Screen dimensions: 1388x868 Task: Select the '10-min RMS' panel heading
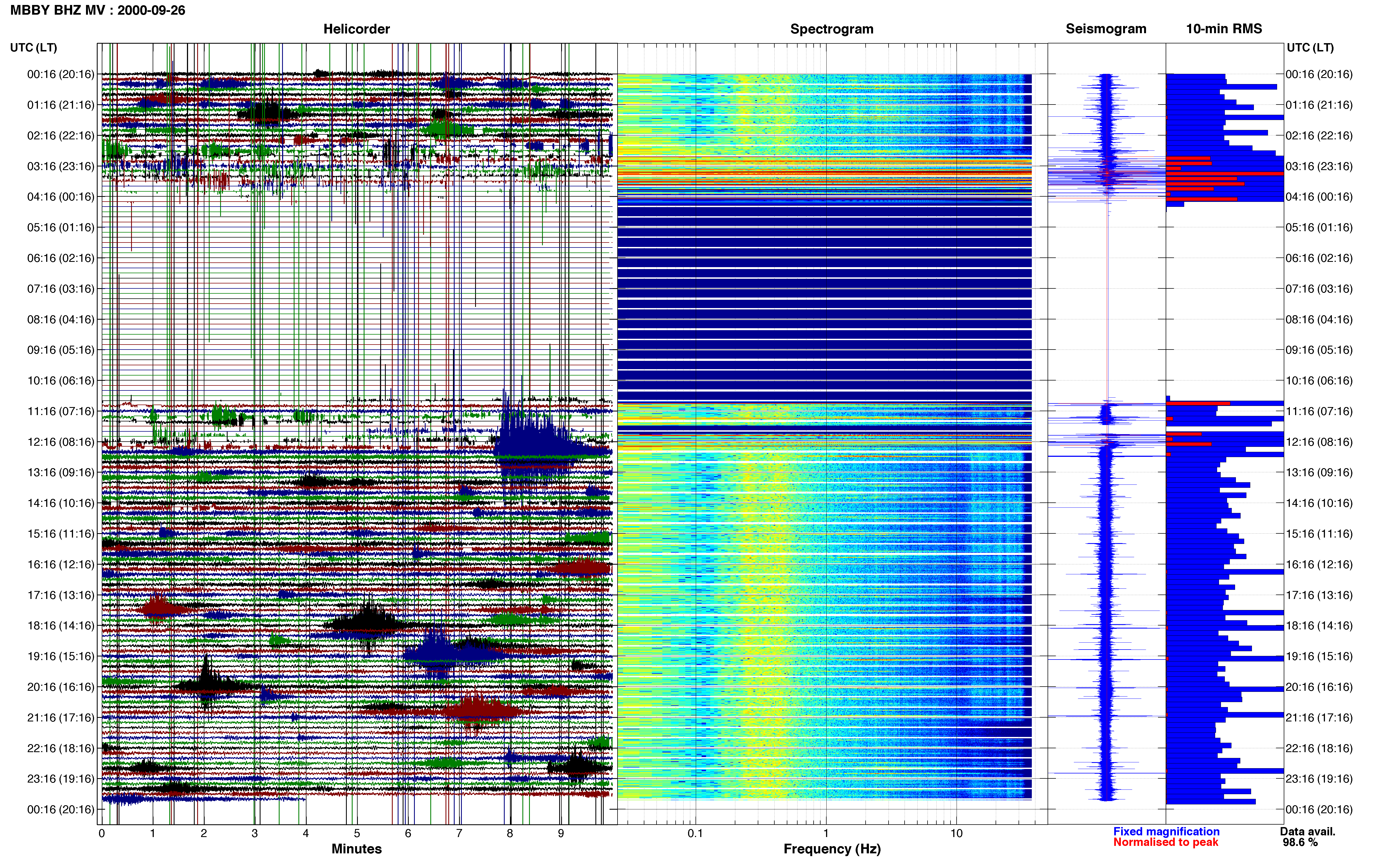click(x=1224, y=29)
